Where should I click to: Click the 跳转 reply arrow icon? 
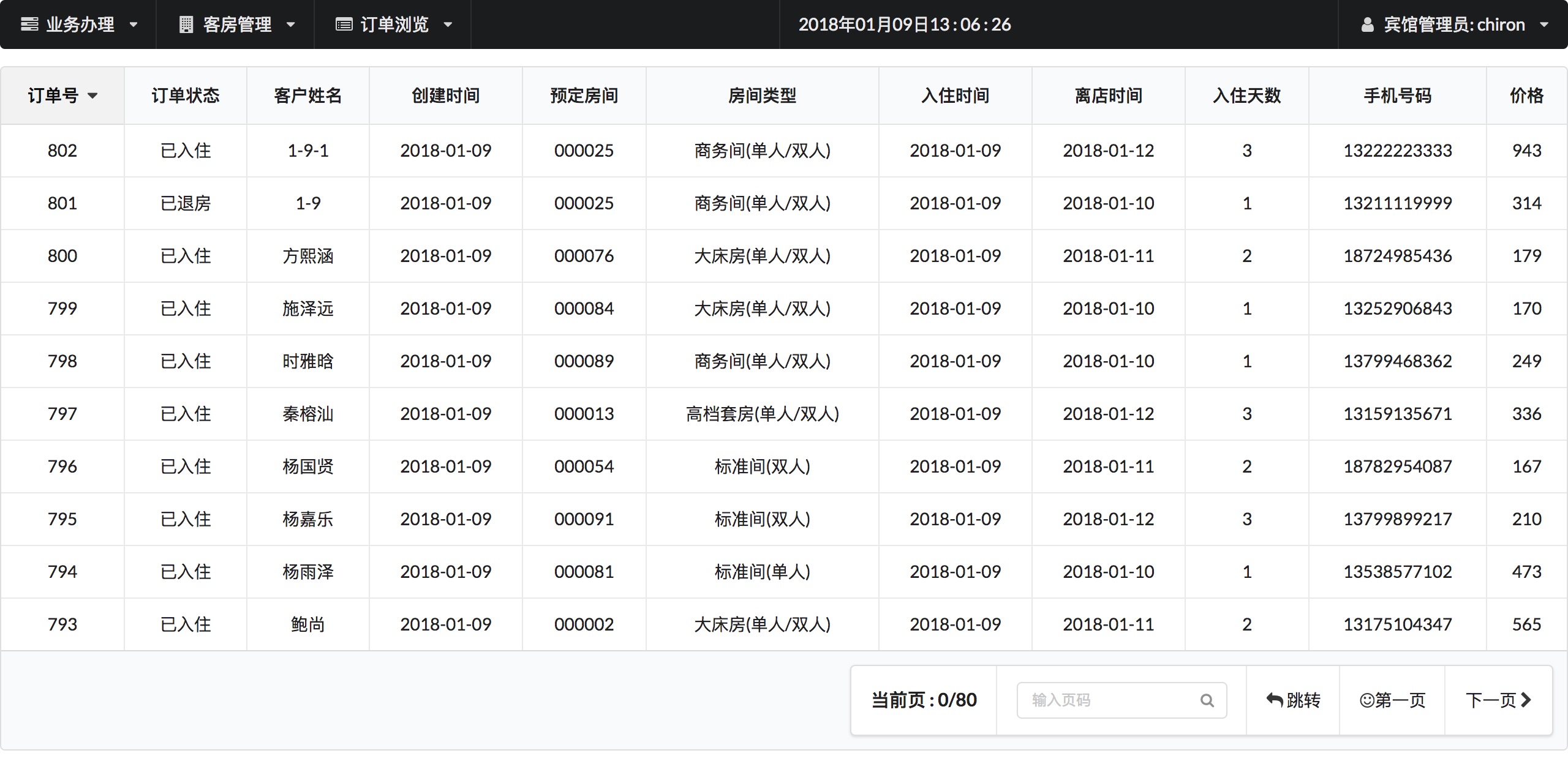point(1274,700)
